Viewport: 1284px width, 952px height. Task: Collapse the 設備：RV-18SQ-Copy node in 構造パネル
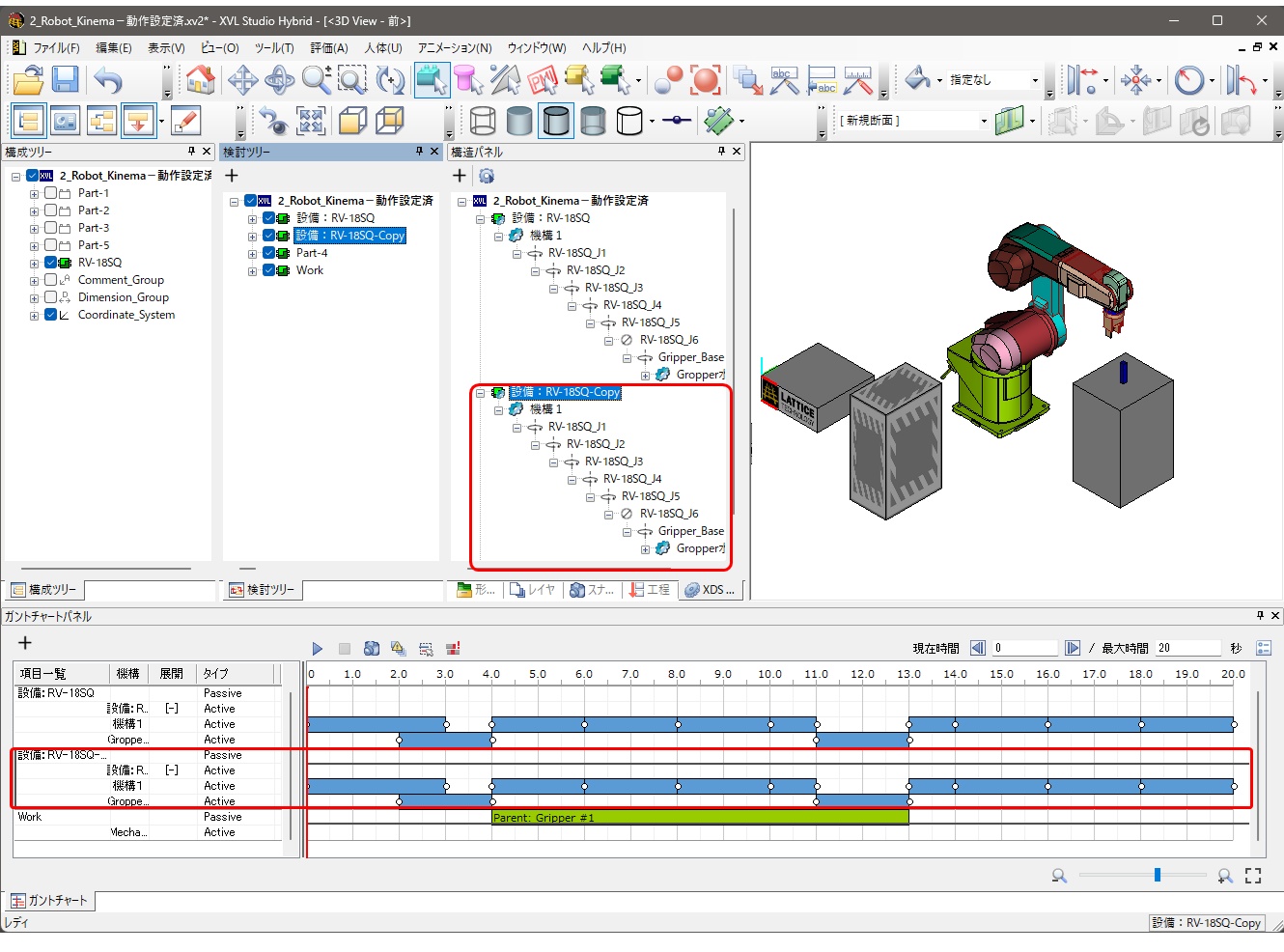tap(481, 393)
